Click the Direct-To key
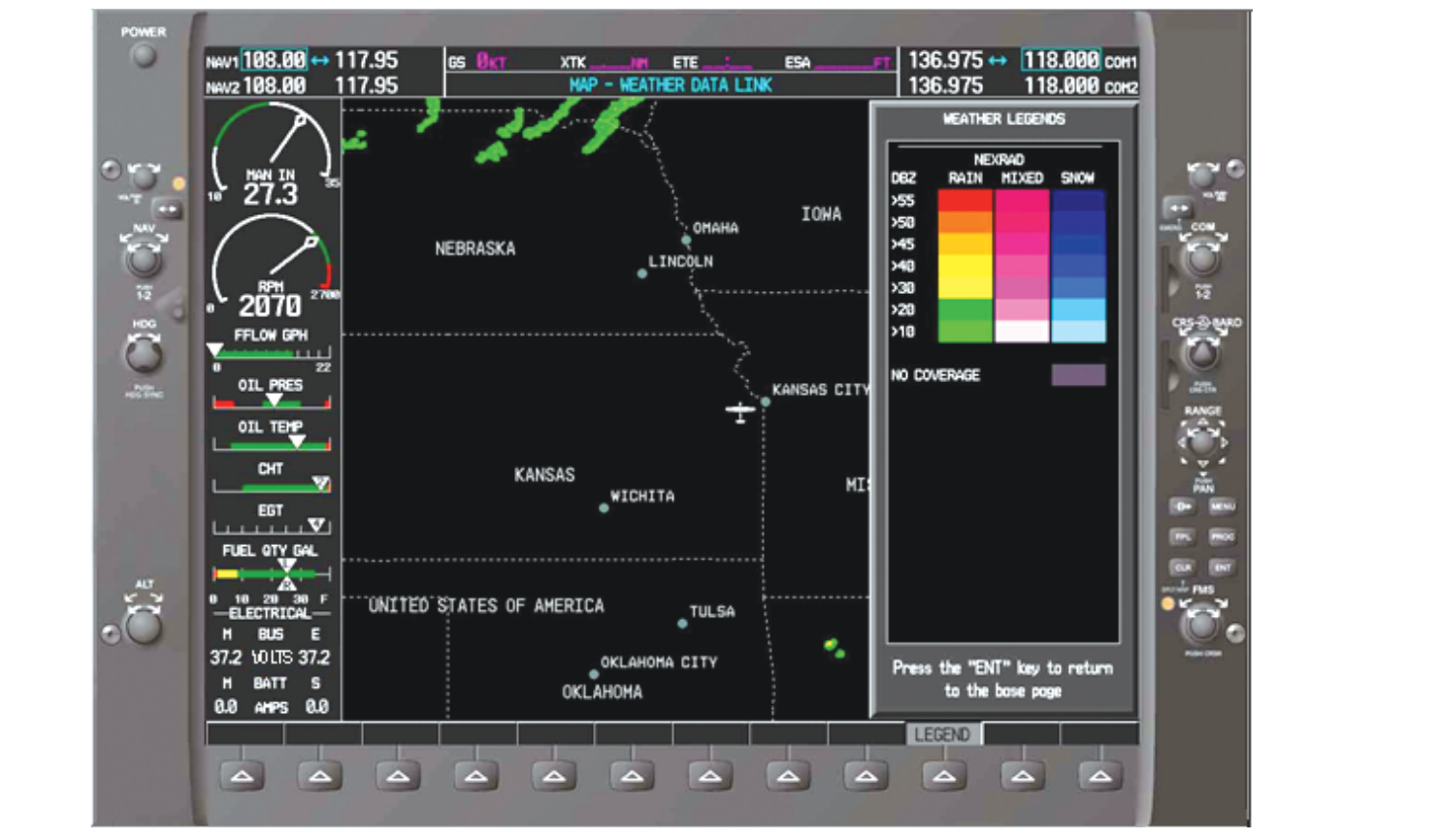 (x=1182, y=506)
